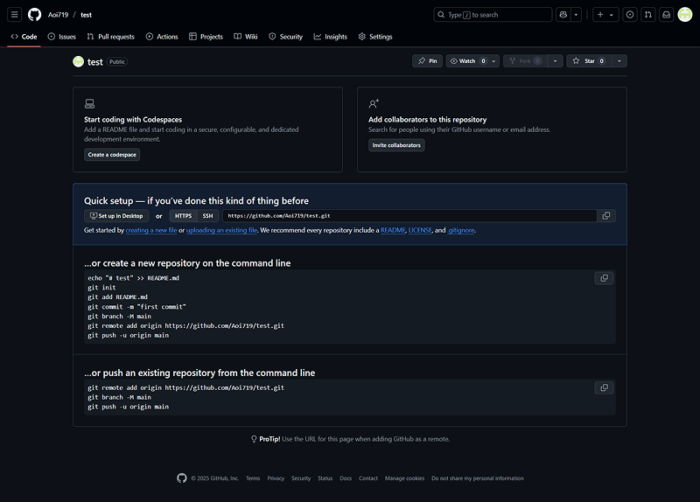Open the Copilot chat icon
700x502 pixels.
[563, 15]
